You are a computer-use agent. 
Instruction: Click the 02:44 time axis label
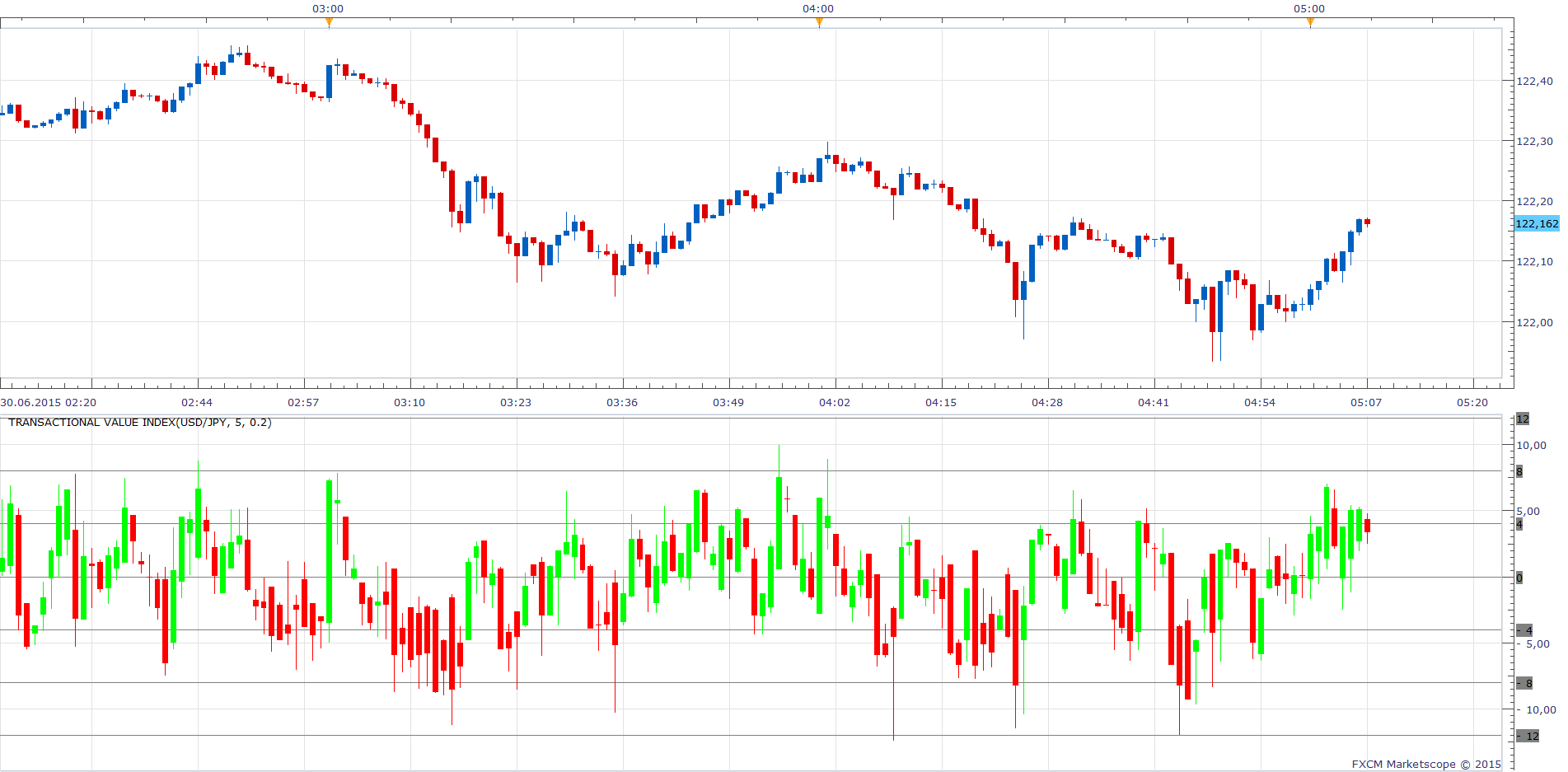(197, 402)
